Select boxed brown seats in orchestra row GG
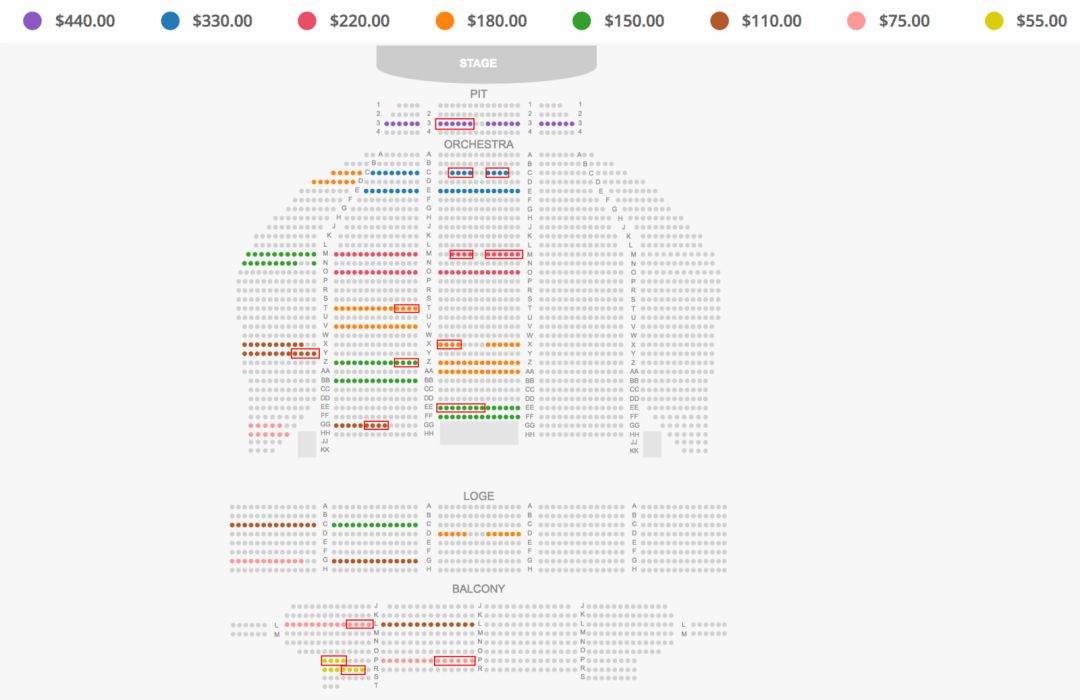 point(376,426)
